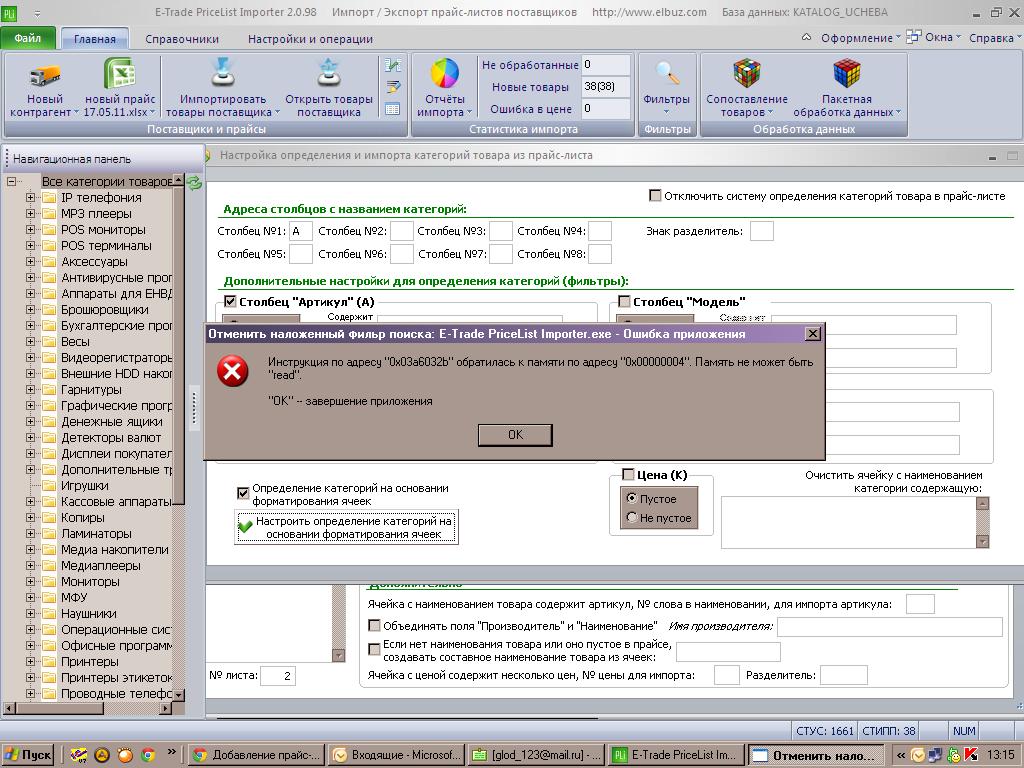
Task: Select the Пустое radio button
Action: click(632, 498)
